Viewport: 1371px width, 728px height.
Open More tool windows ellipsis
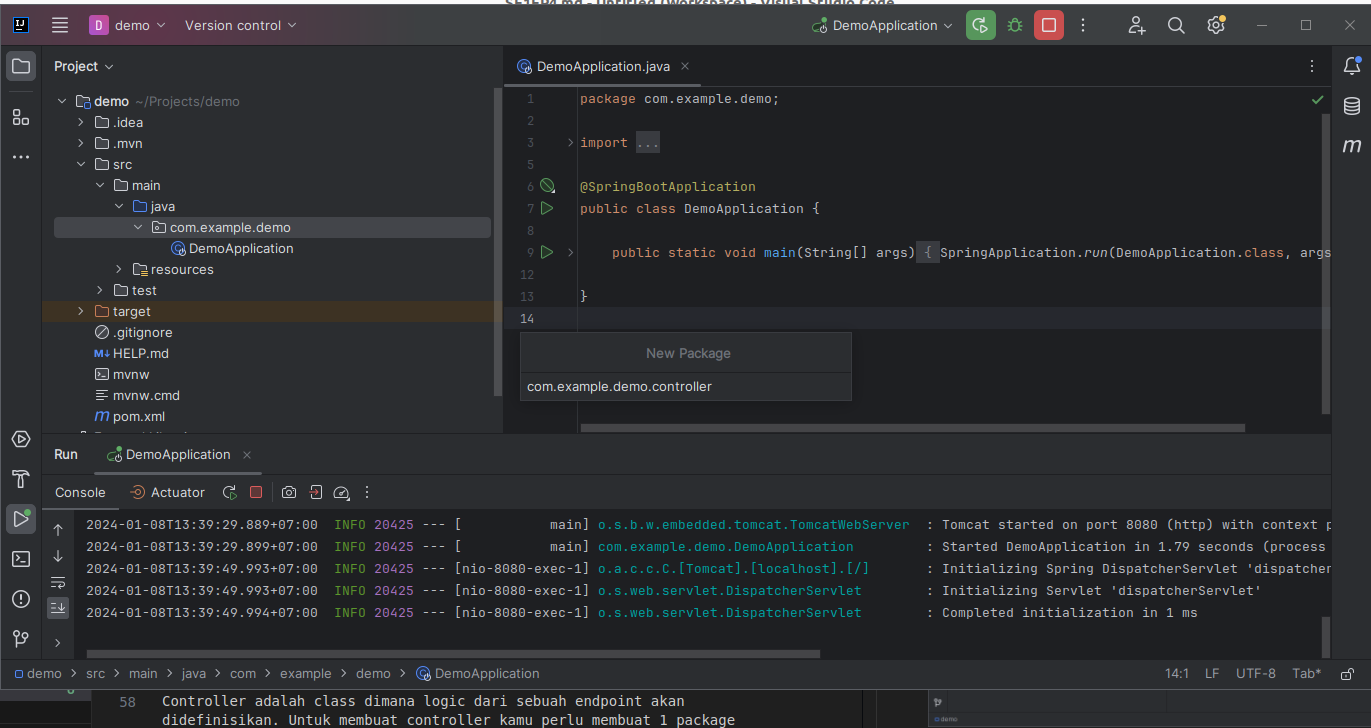21,157
